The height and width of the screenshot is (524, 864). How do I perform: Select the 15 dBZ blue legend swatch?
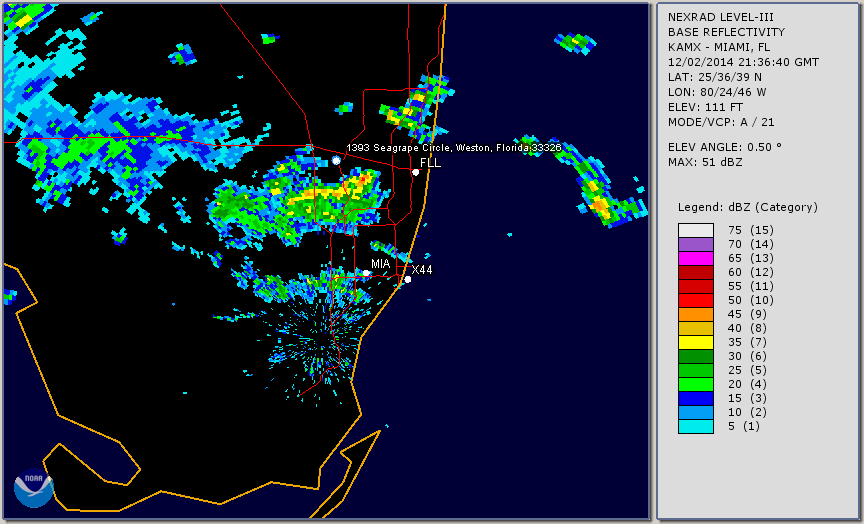696,399
